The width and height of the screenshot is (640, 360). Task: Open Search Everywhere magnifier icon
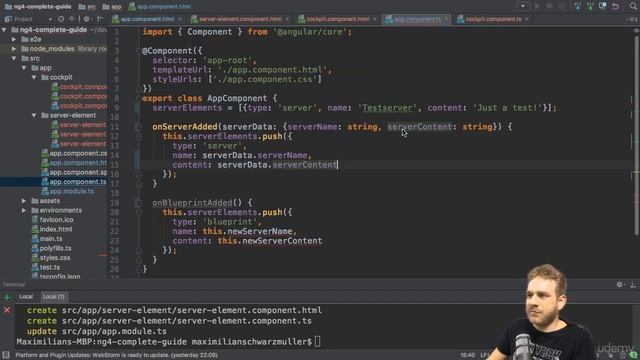click(633, 6)
